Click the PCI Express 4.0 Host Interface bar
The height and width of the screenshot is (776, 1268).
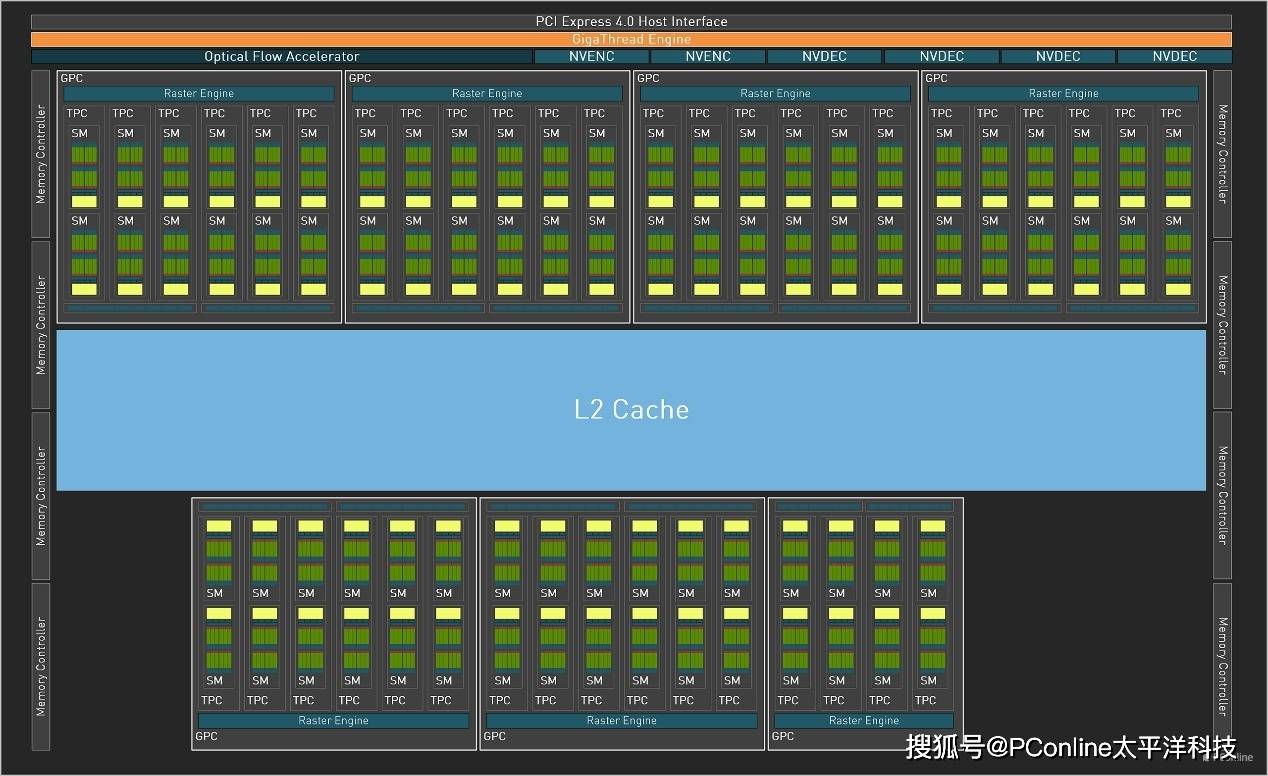coord(631,22)
